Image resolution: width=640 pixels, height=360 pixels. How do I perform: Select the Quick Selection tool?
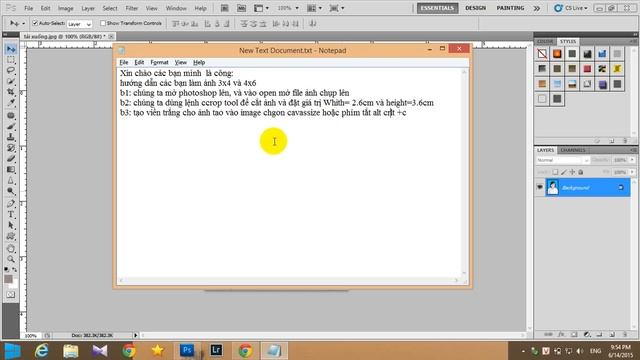(11, 81)
